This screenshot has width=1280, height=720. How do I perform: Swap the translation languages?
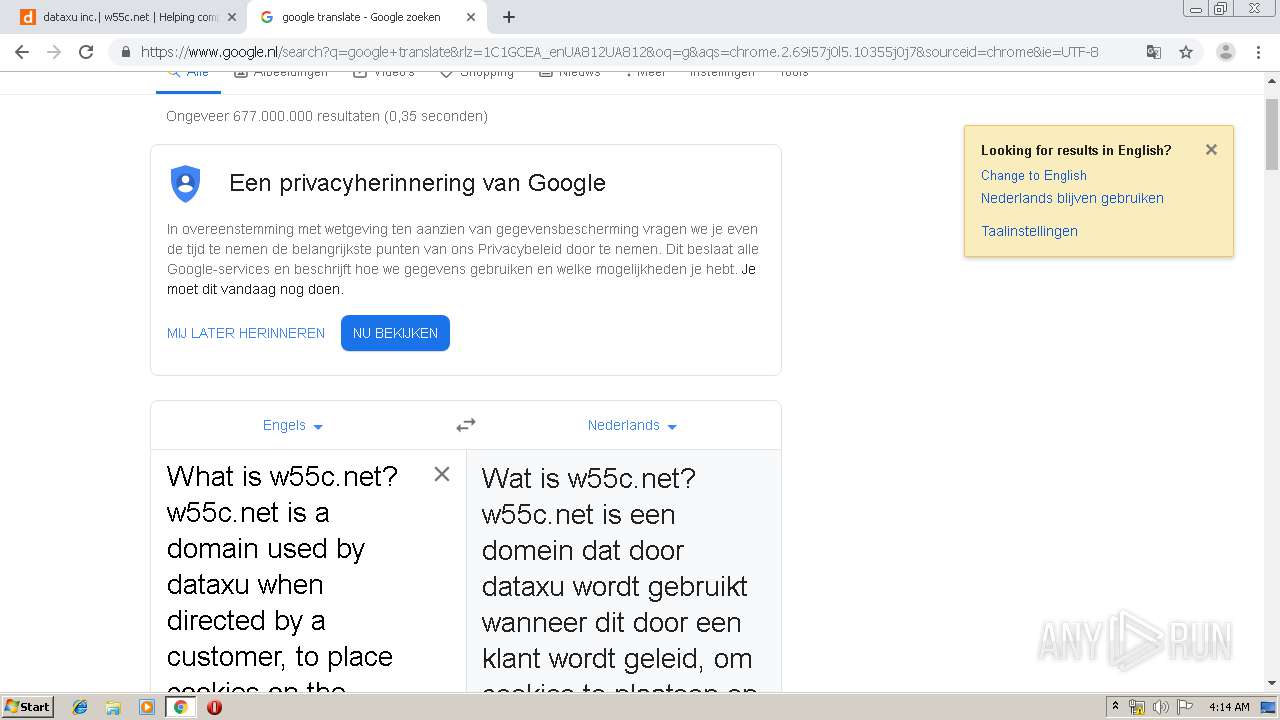pos(466,425)
